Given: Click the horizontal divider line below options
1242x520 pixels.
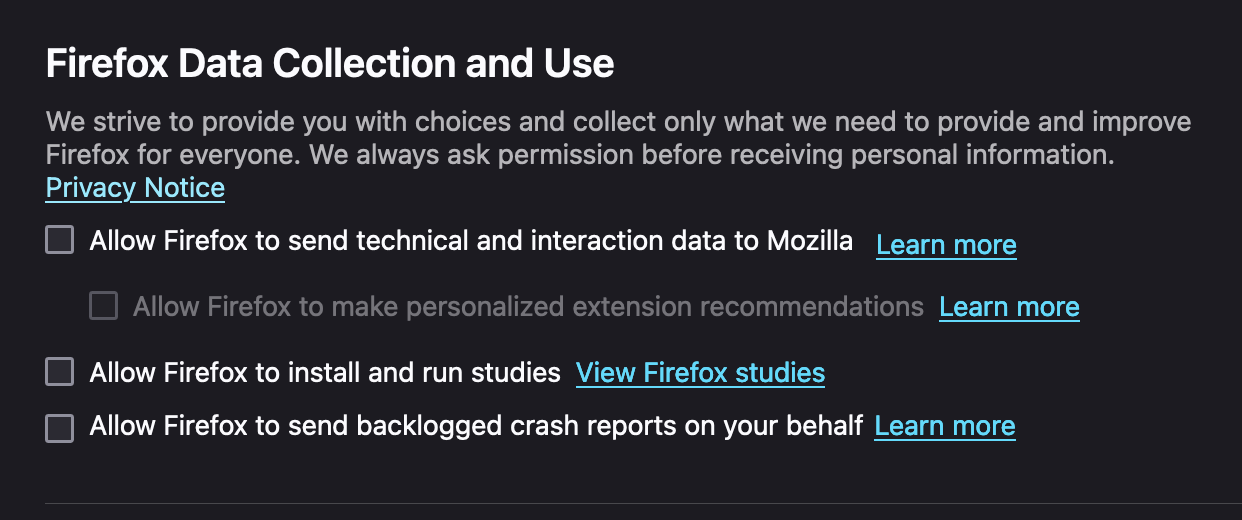Looking at the screenshot, I should [x=640, y=503].
